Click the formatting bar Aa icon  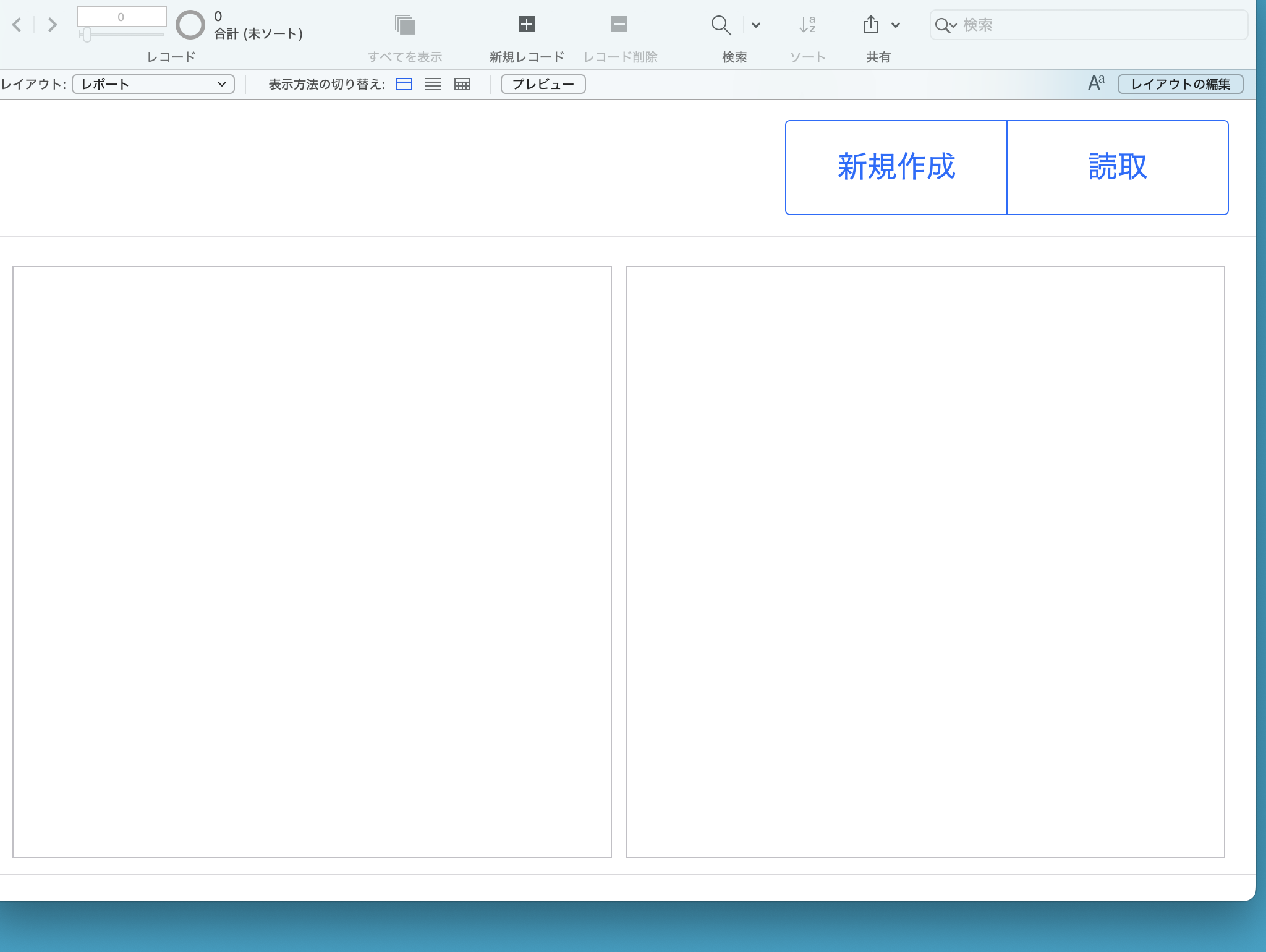pos(1096,83)
